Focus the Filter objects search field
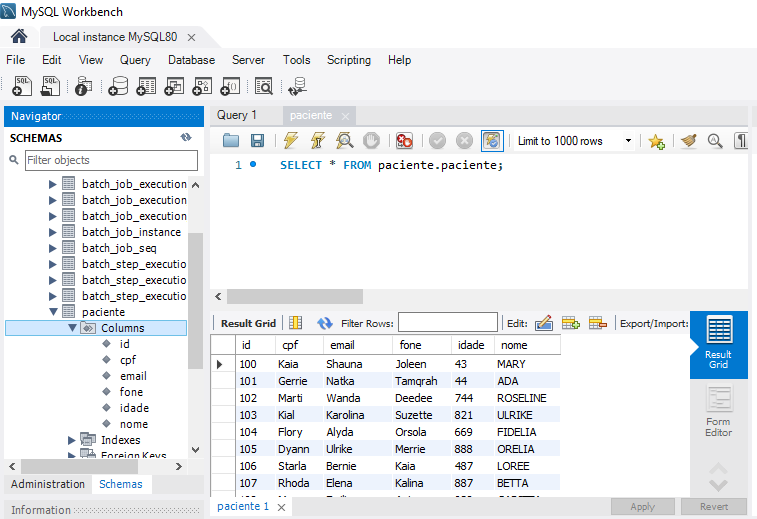 111,160
